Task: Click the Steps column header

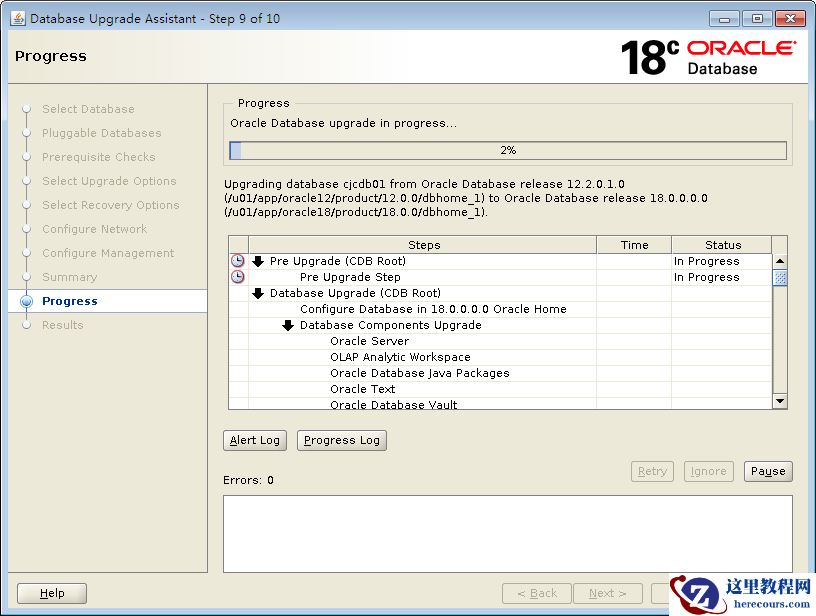Action: [x=423, y=245]
